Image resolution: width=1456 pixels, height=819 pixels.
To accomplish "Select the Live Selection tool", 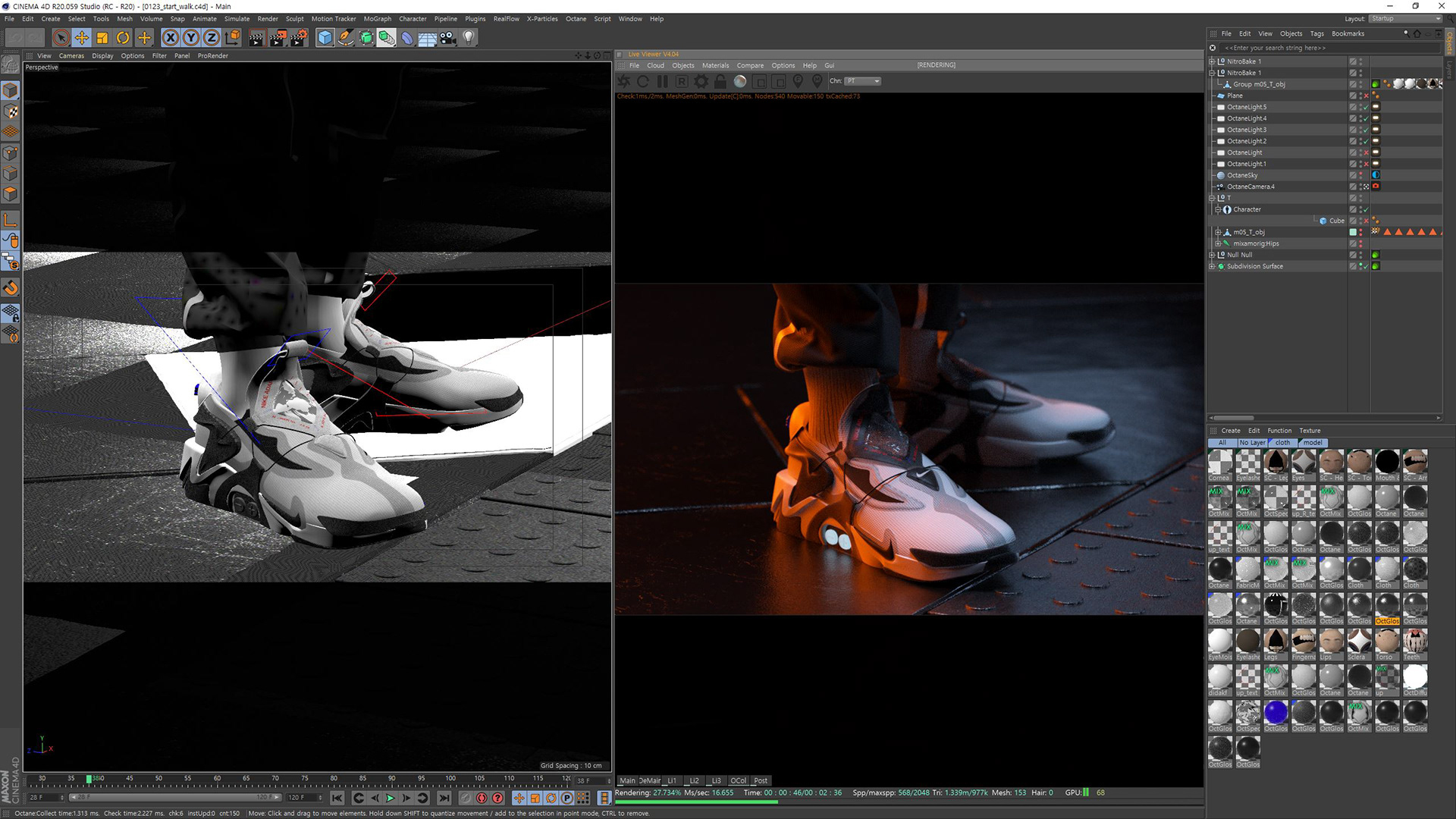I will point(61,37).
